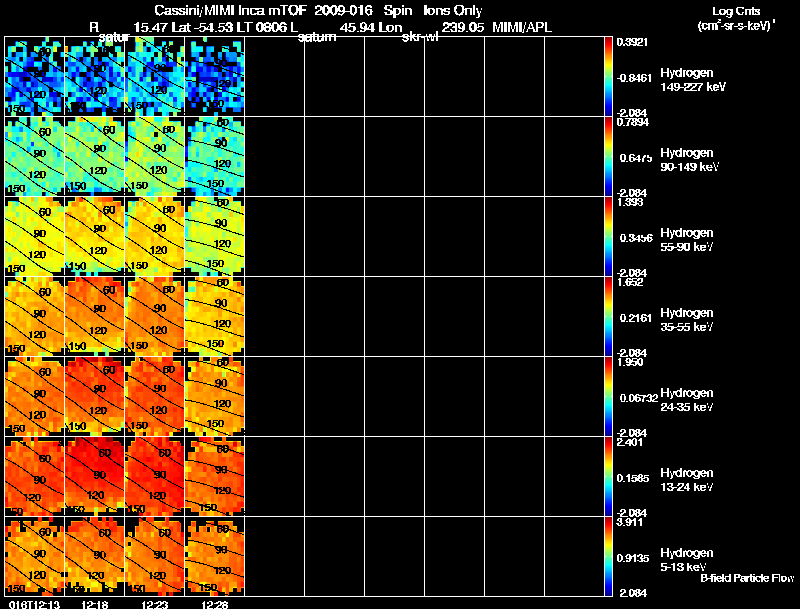Click the colorbar maximum value '3.911'
The image size is (800, 609).
coord(630,522)
